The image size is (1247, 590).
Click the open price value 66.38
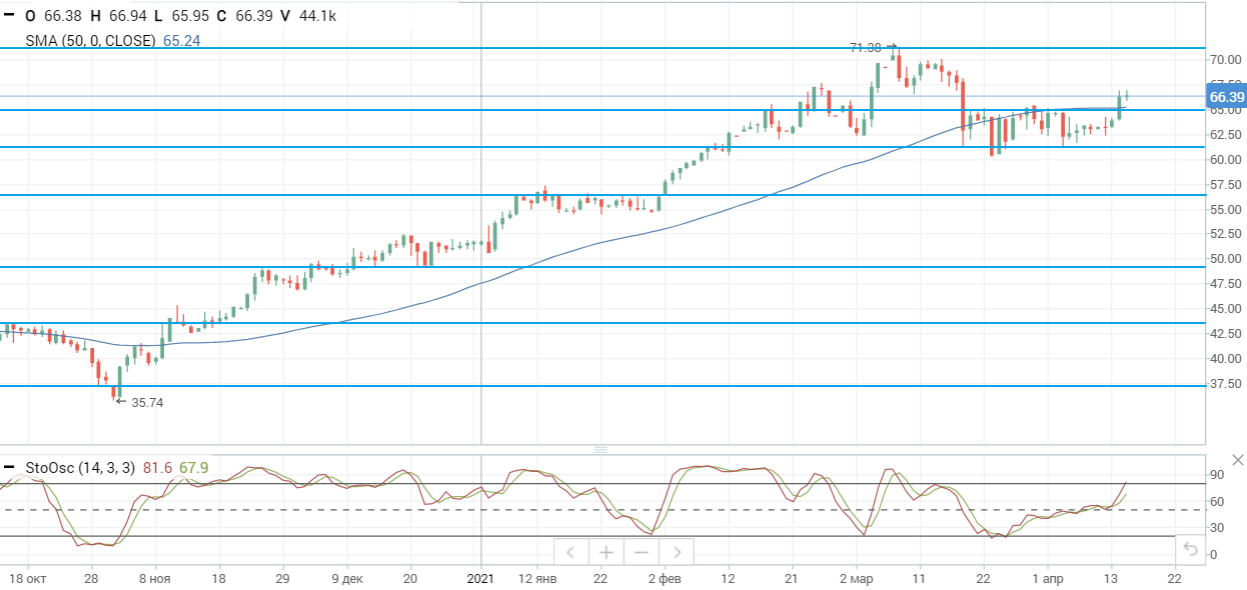coord(62,16)
